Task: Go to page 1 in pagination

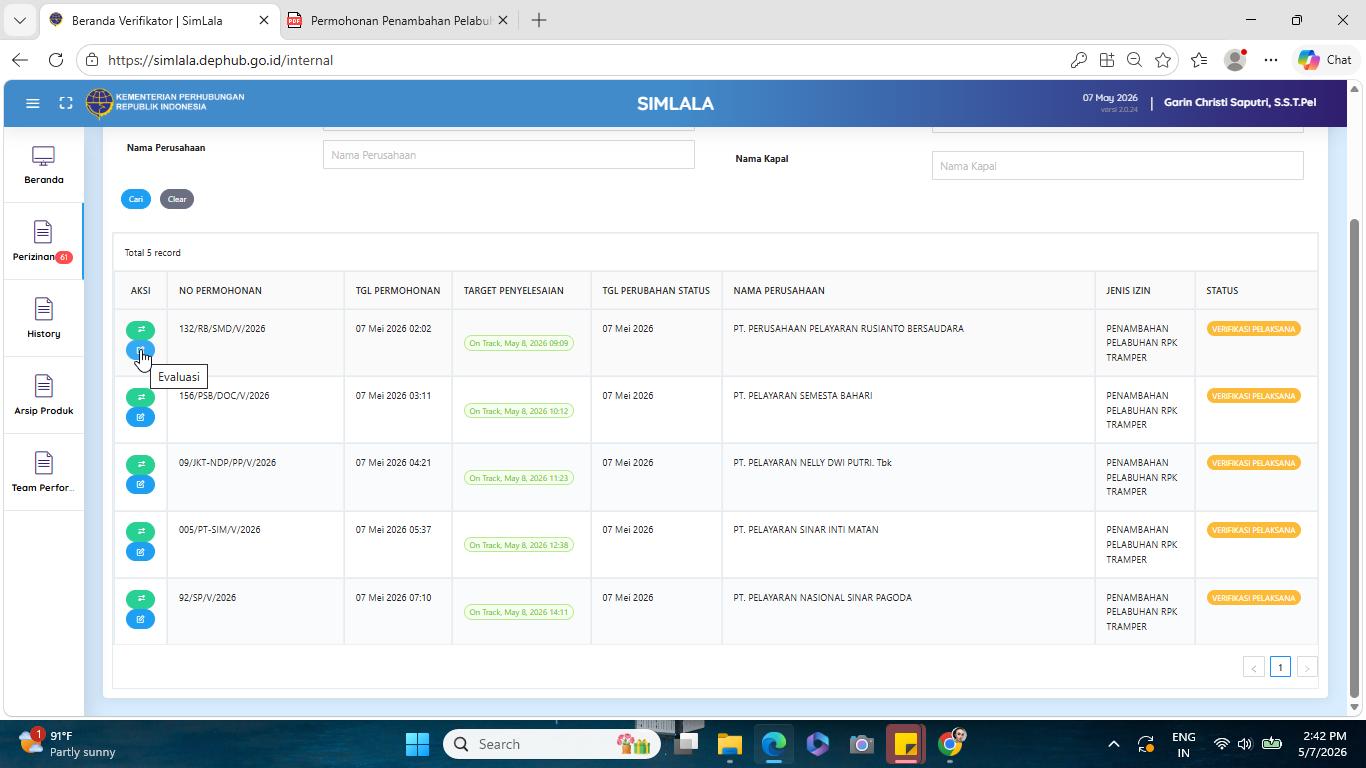Action: [1280, 667]
